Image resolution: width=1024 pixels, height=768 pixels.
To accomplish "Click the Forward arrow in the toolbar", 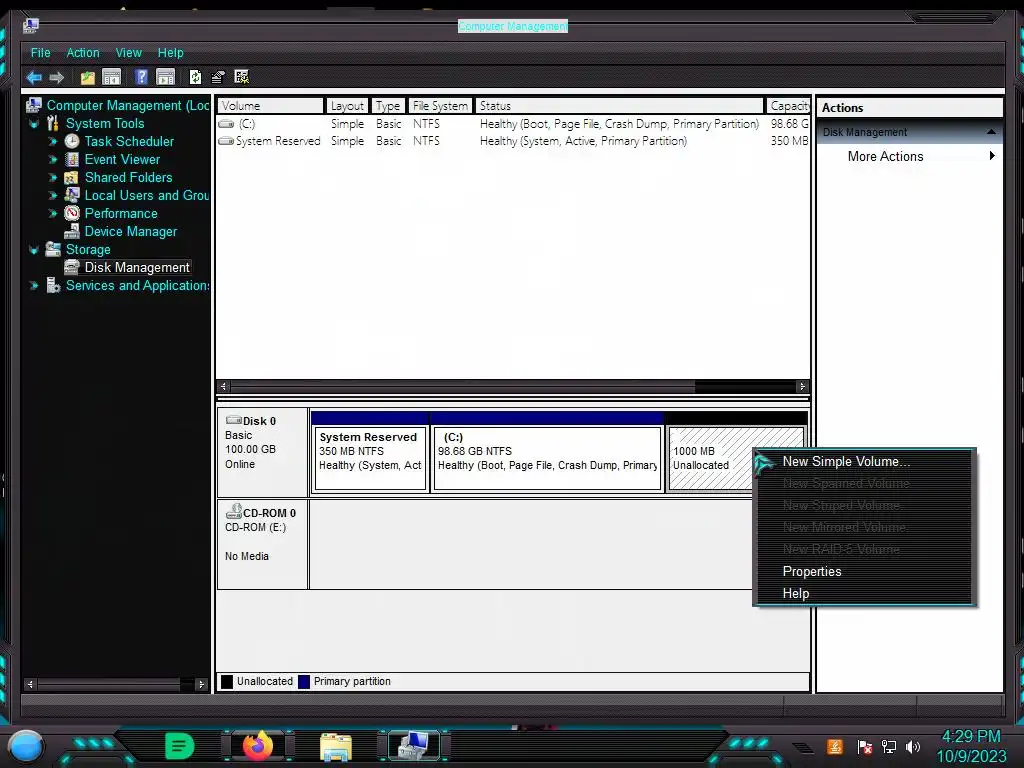I will pyautogui.click(x=57, y=78).
